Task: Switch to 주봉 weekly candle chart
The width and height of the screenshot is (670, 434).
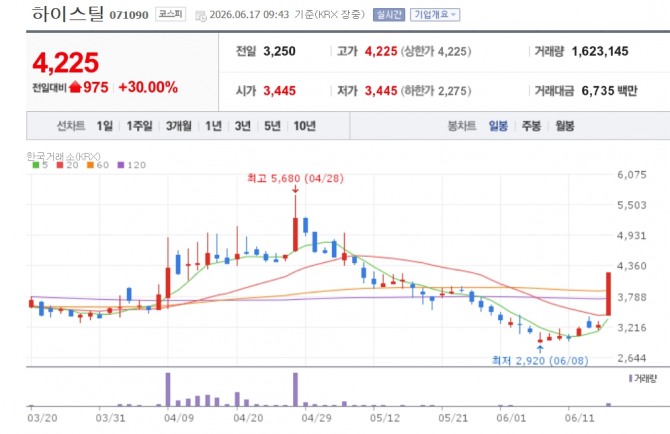Action: coord(531,126)
